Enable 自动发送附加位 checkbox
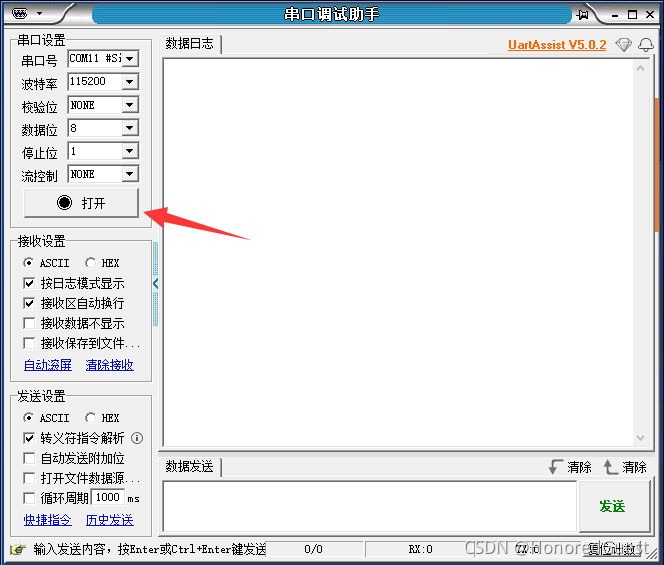Viewport: 664px width, 565px height. [x=29, y=458]
